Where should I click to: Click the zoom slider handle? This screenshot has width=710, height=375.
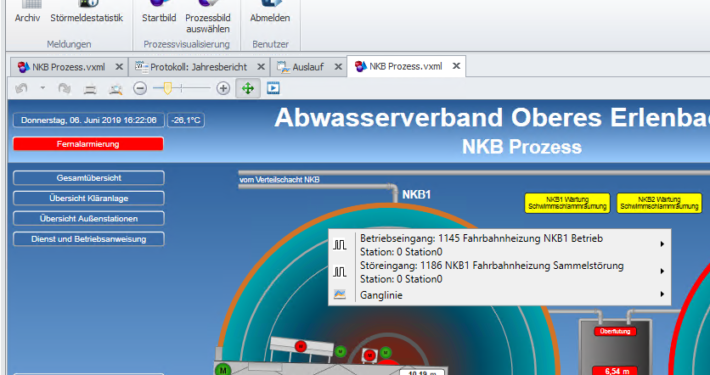167,88
